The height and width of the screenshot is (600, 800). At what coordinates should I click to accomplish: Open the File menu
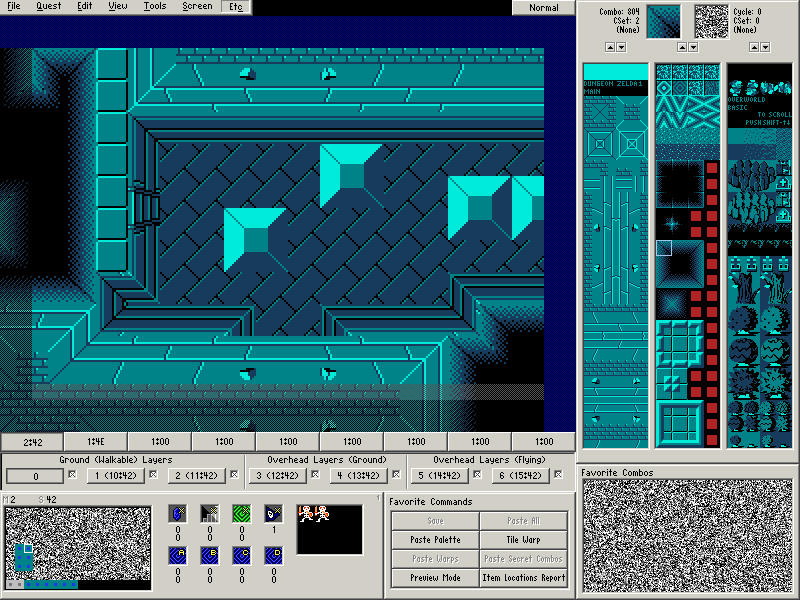(x=14, y=7)
